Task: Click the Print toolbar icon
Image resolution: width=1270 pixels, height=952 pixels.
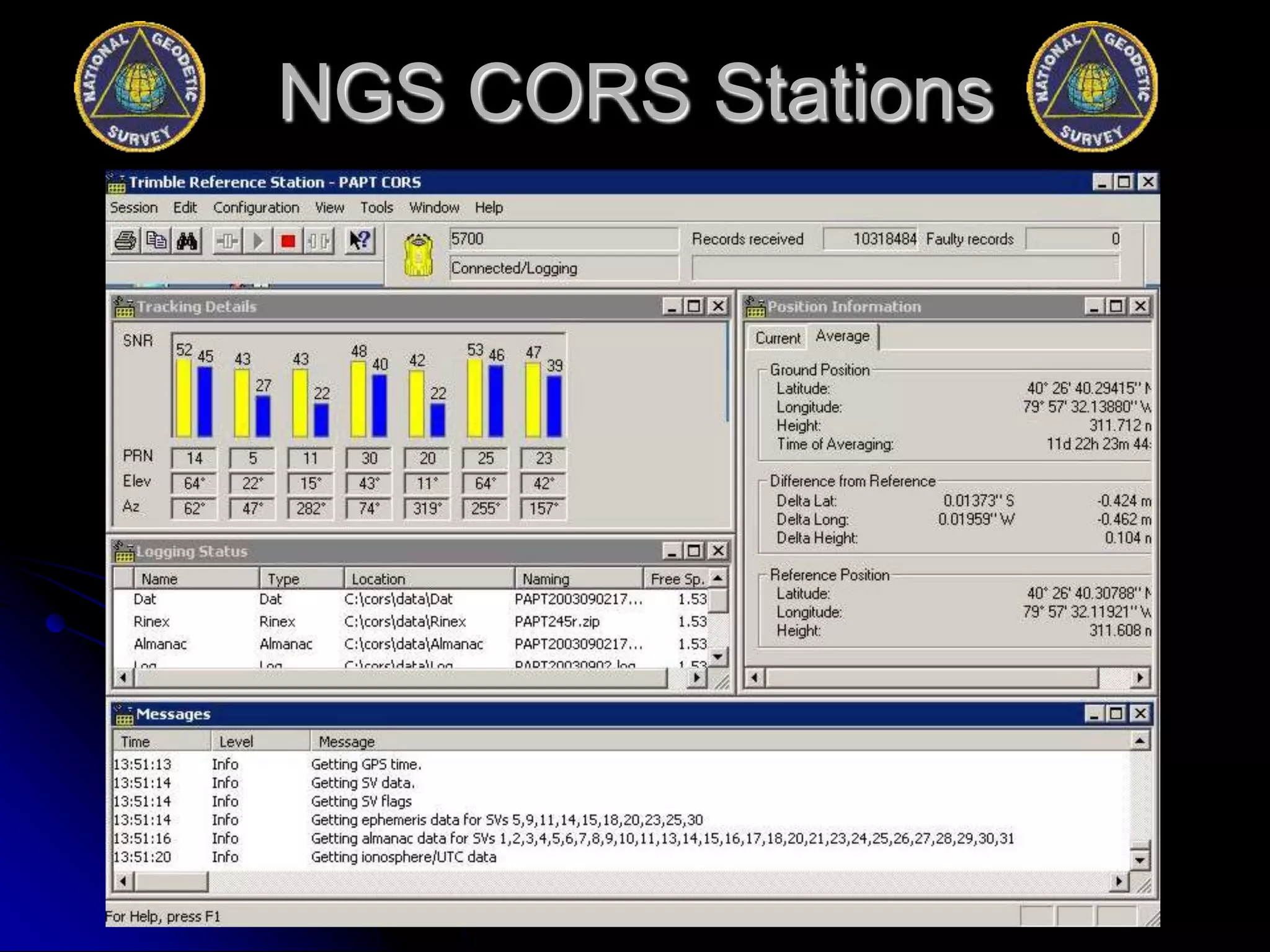Action: [126, 240]
